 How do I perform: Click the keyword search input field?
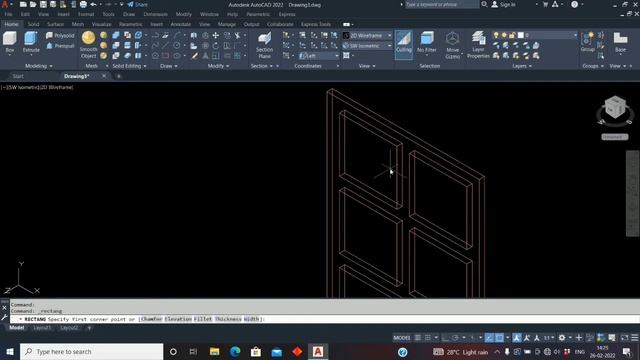pos(441,4)
